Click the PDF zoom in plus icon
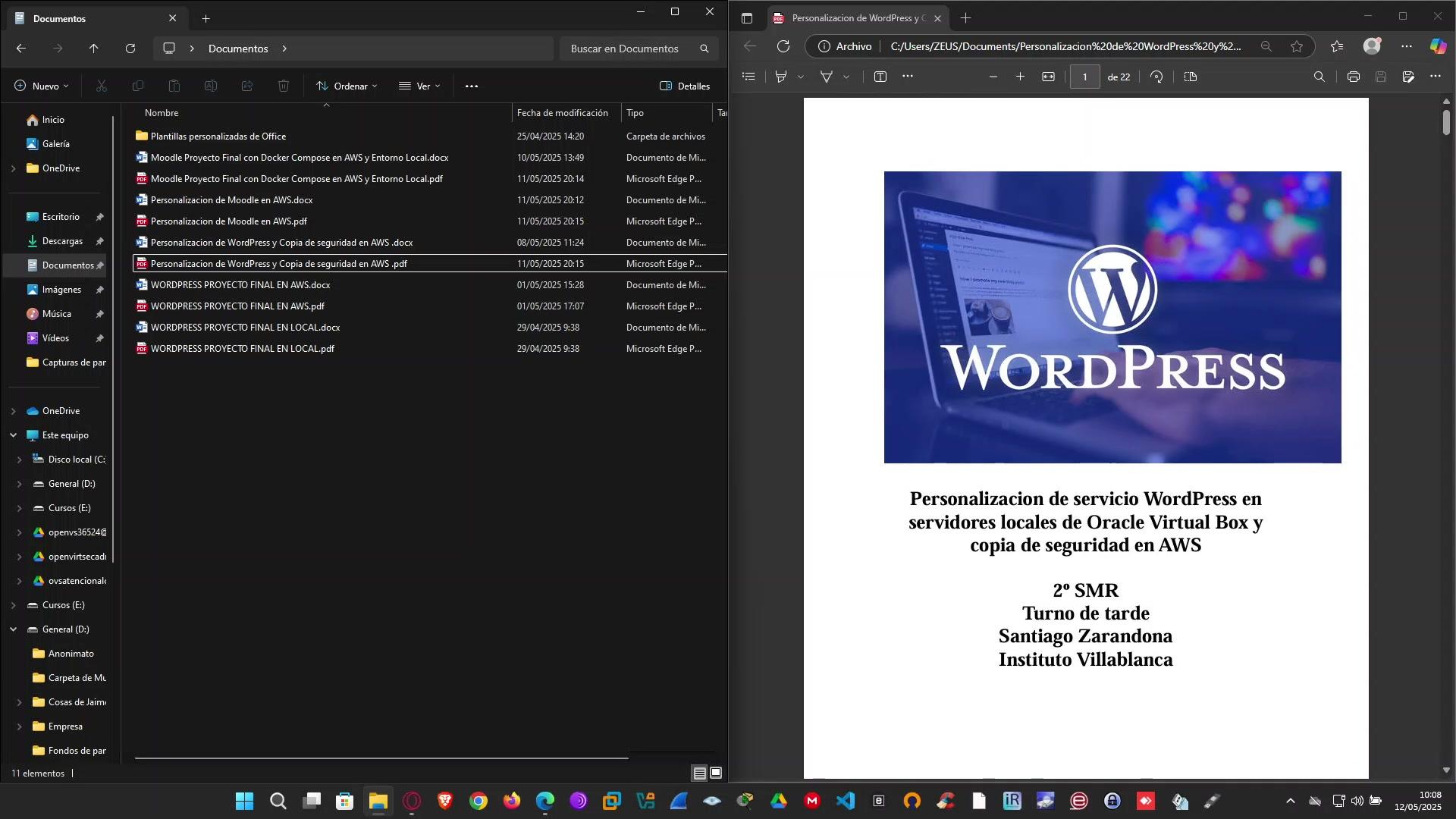 point(1021,77)
